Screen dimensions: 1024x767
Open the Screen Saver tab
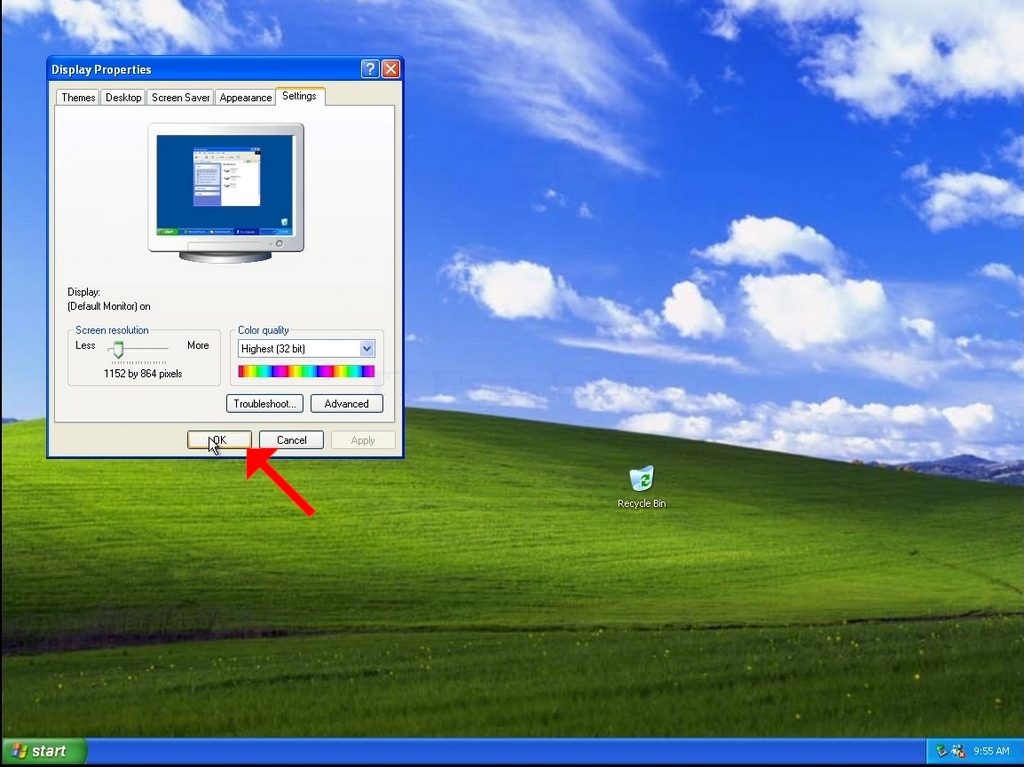click(180, 97)
